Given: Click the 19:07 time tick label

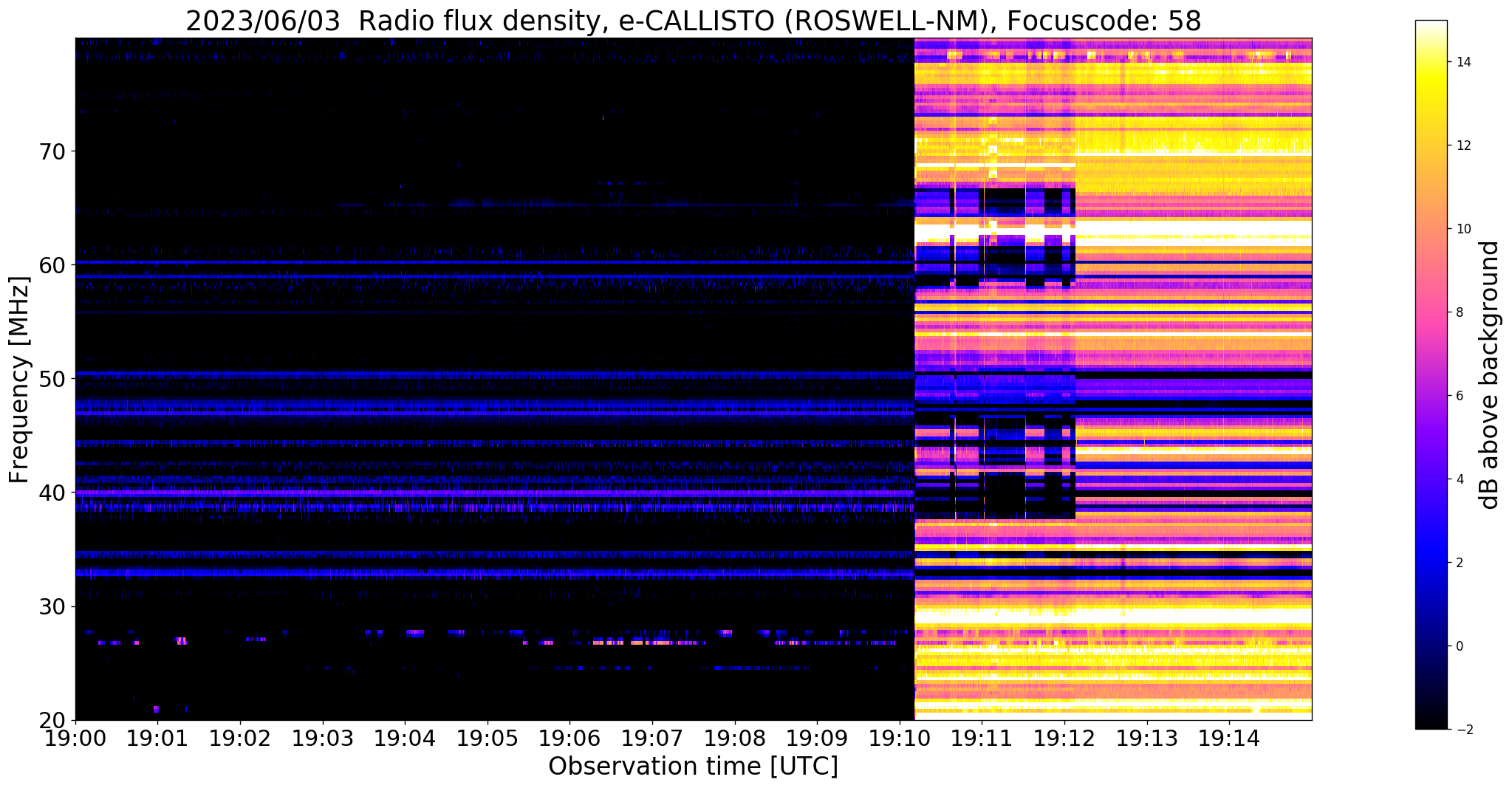Looking at the screenshot, I should click(x=652, y=738).
